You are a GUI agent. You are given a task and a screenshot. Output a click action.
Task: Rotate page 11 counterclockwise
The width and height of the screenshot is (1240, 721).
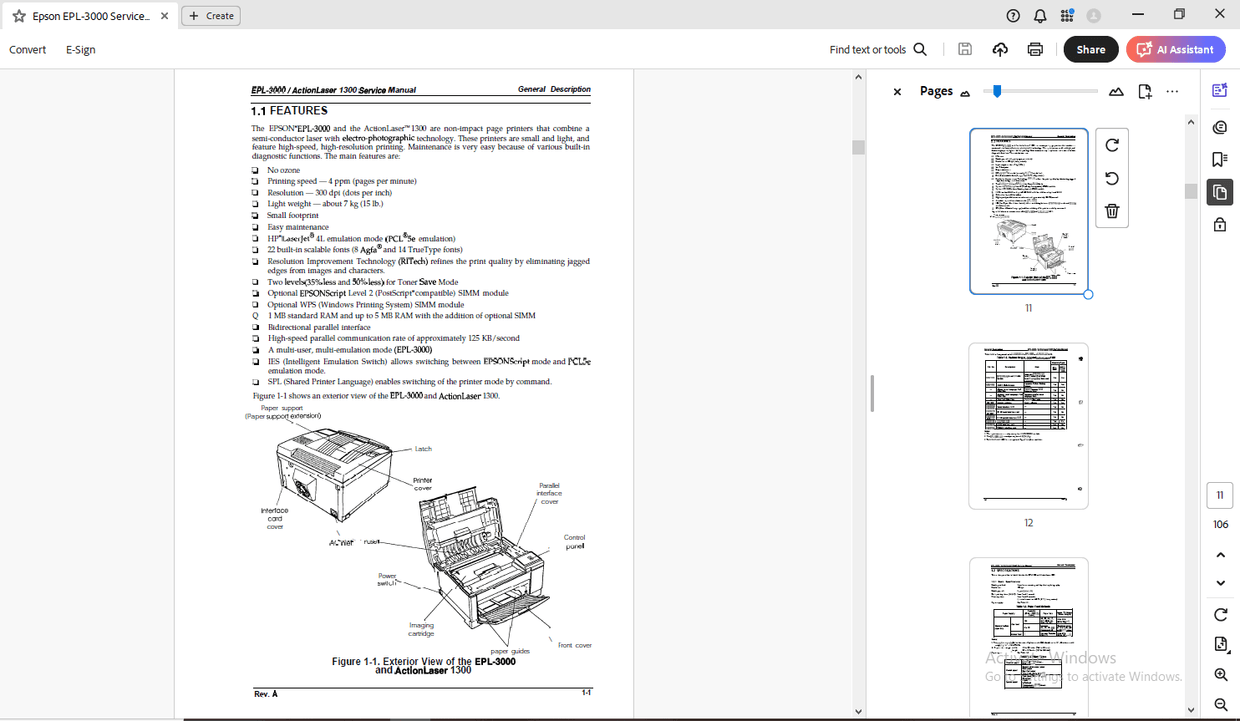click(1112, 178)
